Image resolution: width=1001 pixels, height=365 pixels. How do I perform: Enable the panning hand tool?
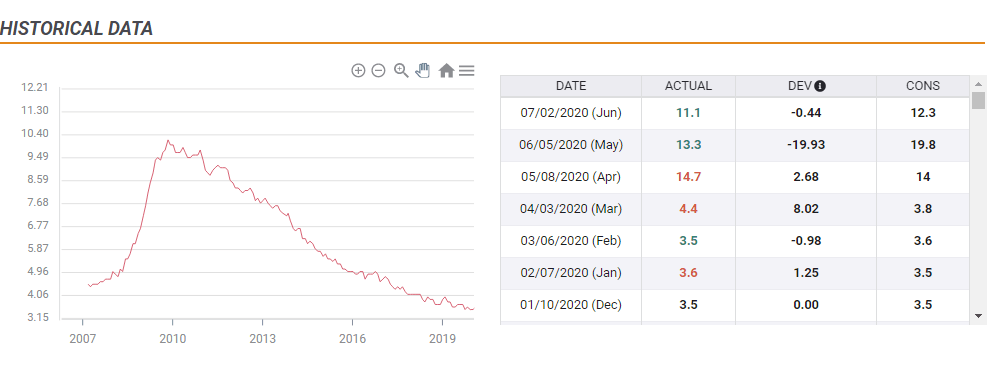[x=423, y=70]
